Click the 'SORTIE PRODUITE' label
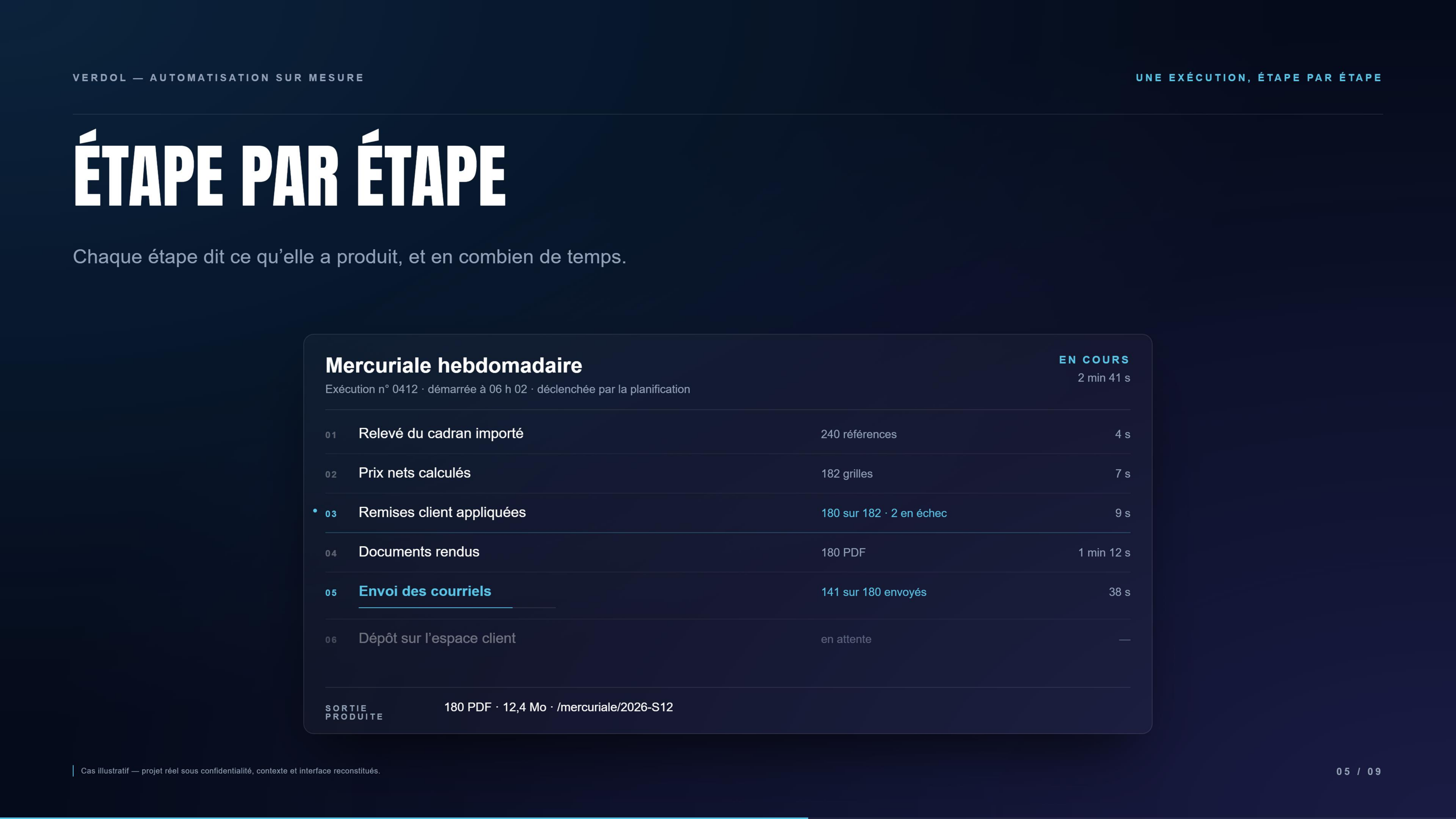 click(354, 712)
